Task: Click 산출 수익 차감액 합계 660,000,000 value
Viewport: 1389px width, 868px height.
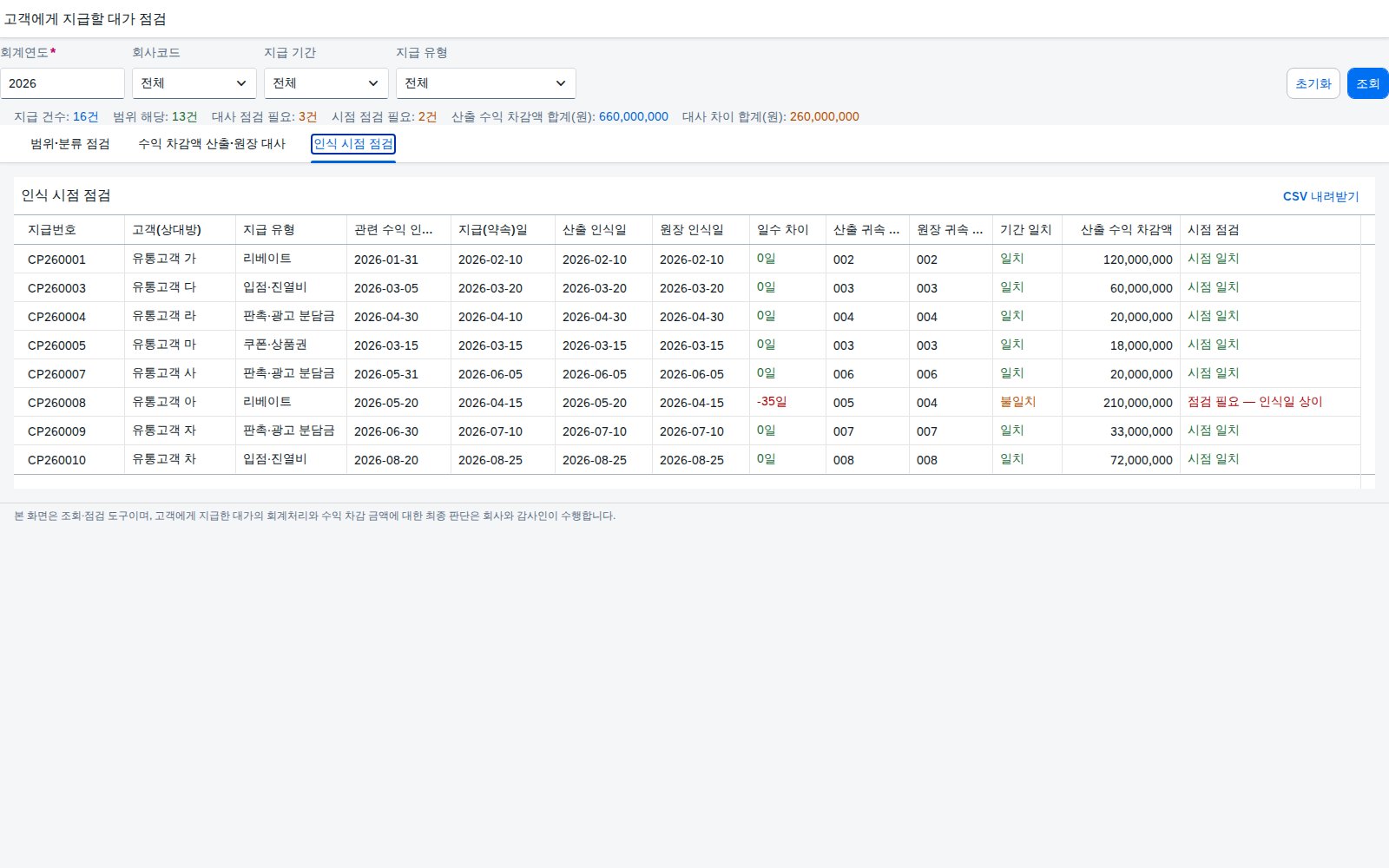Action: pyautogui.click(x=634, y=116)
